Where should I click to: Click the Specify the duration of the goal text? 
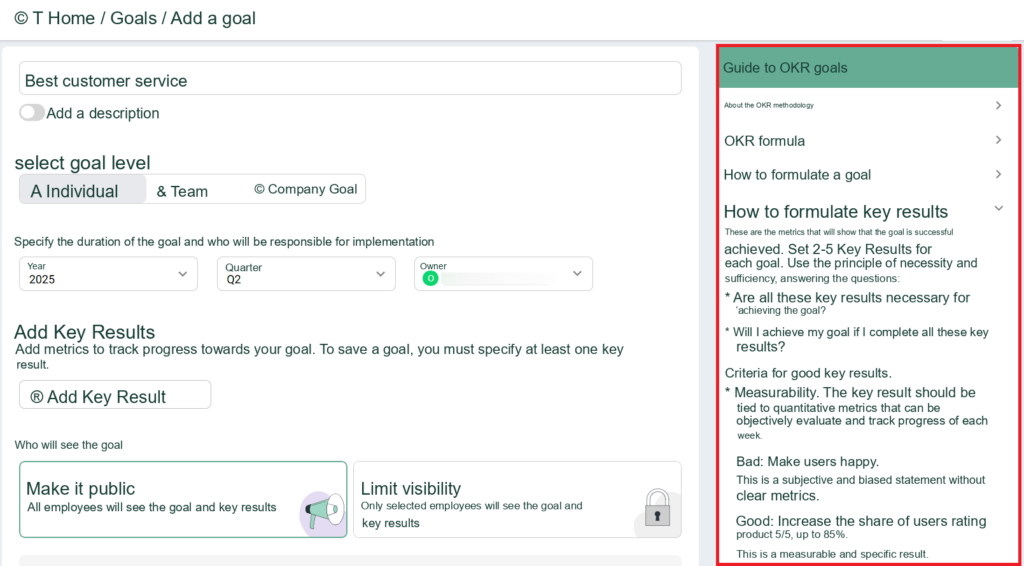point(224,242)
